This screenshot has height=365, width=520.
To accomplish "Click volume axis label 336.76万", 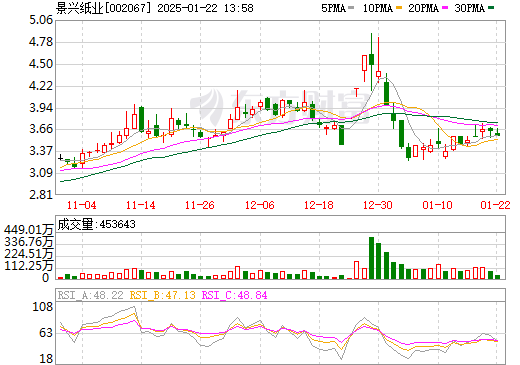I will pyautogui.click(x=28, y=242).
